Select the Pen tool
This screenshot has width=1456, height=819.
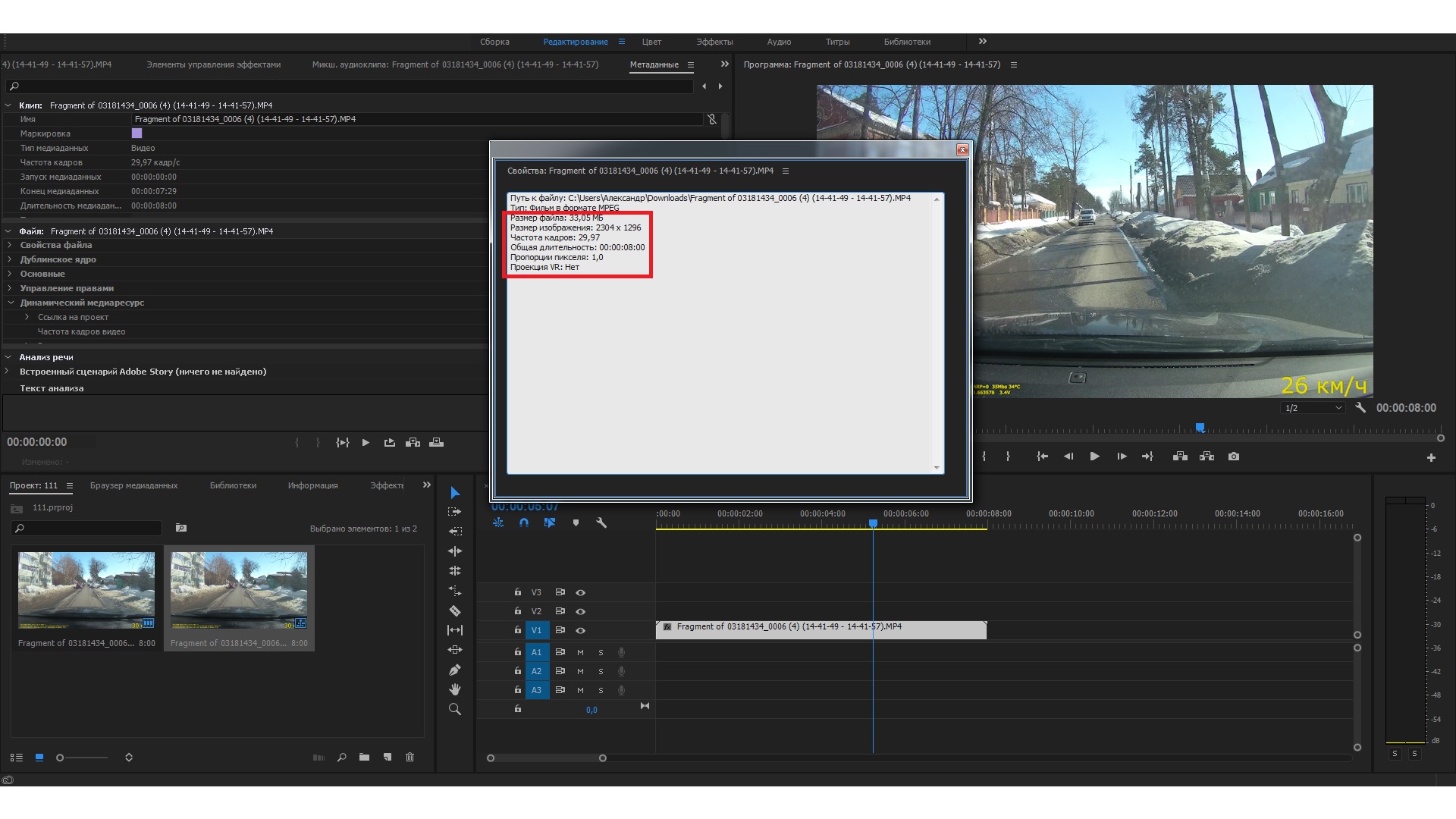pos(455,670)
